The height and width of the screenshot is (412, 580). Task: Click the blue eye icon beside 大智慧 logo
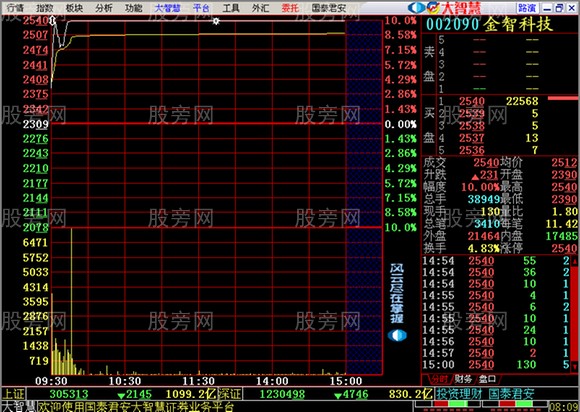click(417, 8)
